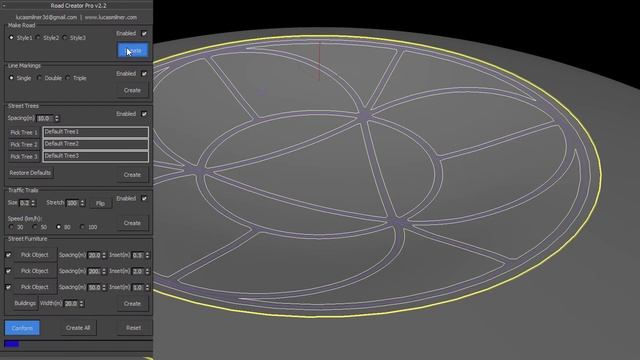The image size is (640, 360).
Task: Click the Traffic Trails Stretch field
Action: (x=72, y=203)
